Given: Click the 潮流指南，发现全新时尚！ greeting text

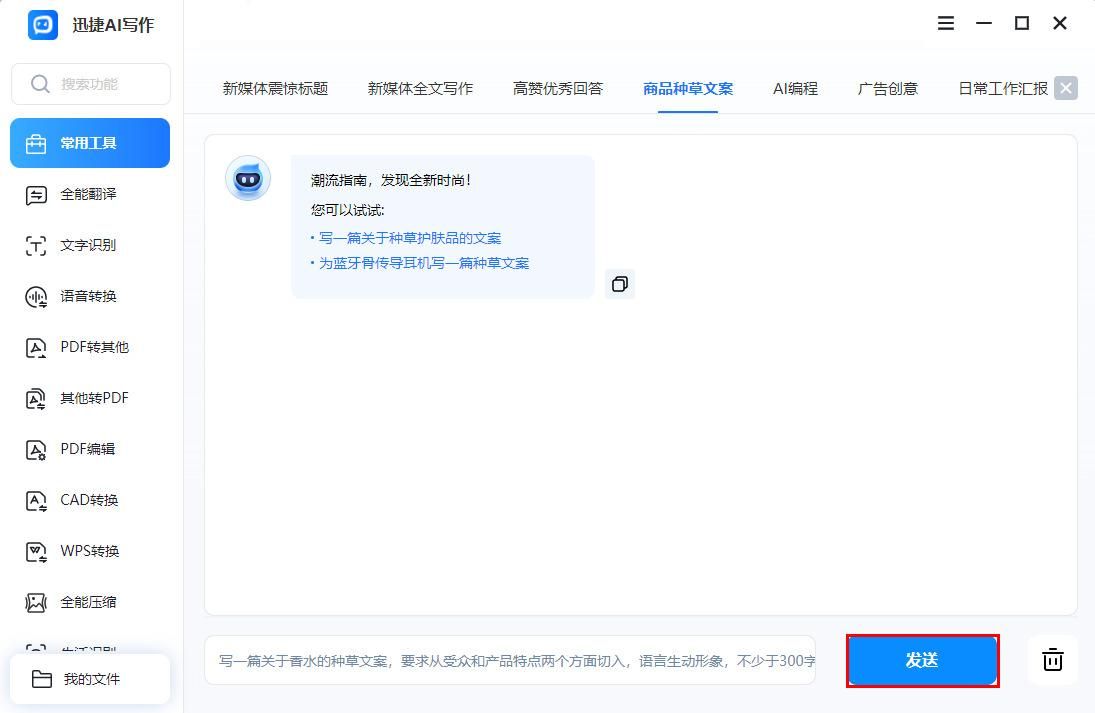Looking at the screenshot, I should [x=391, y=180].
